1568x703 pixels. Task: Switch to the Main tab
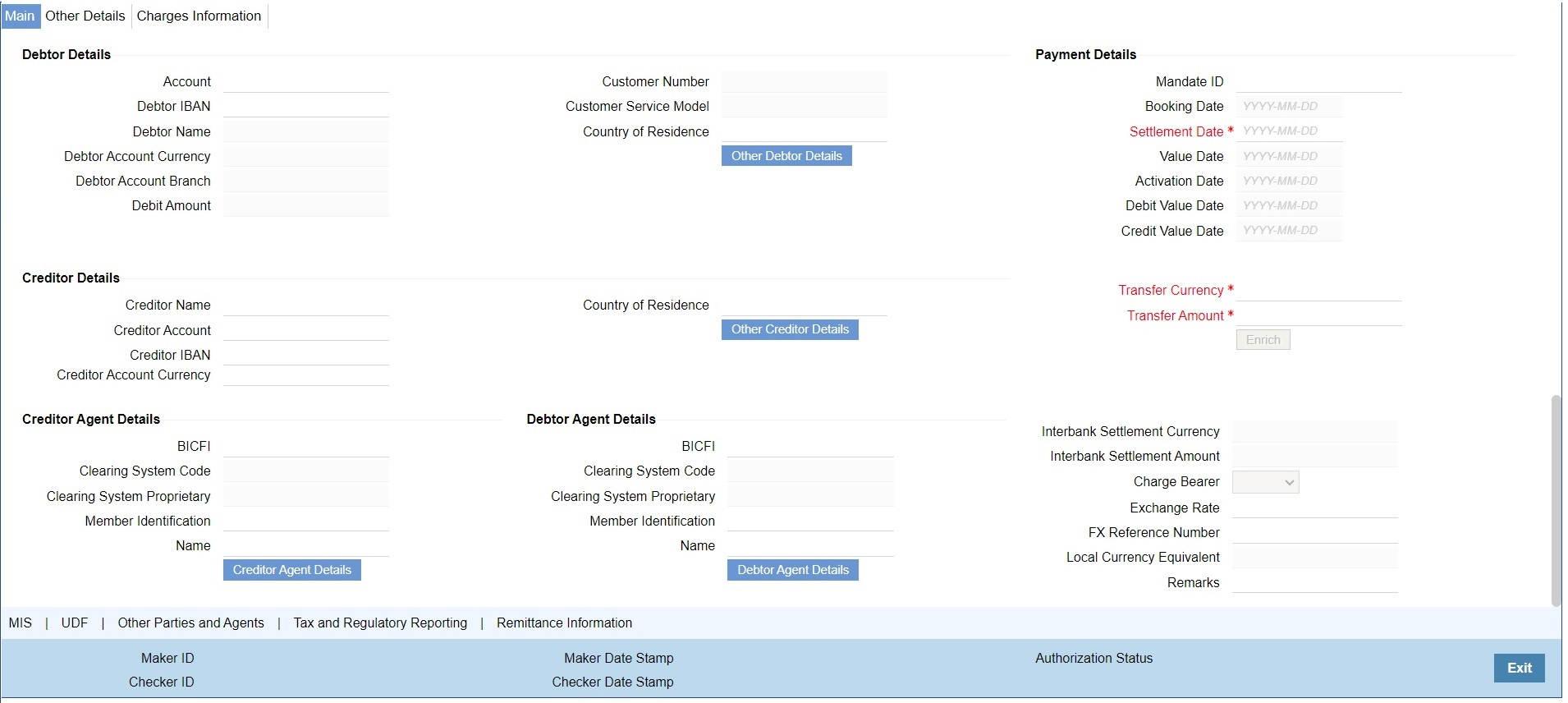pos(20,16)
